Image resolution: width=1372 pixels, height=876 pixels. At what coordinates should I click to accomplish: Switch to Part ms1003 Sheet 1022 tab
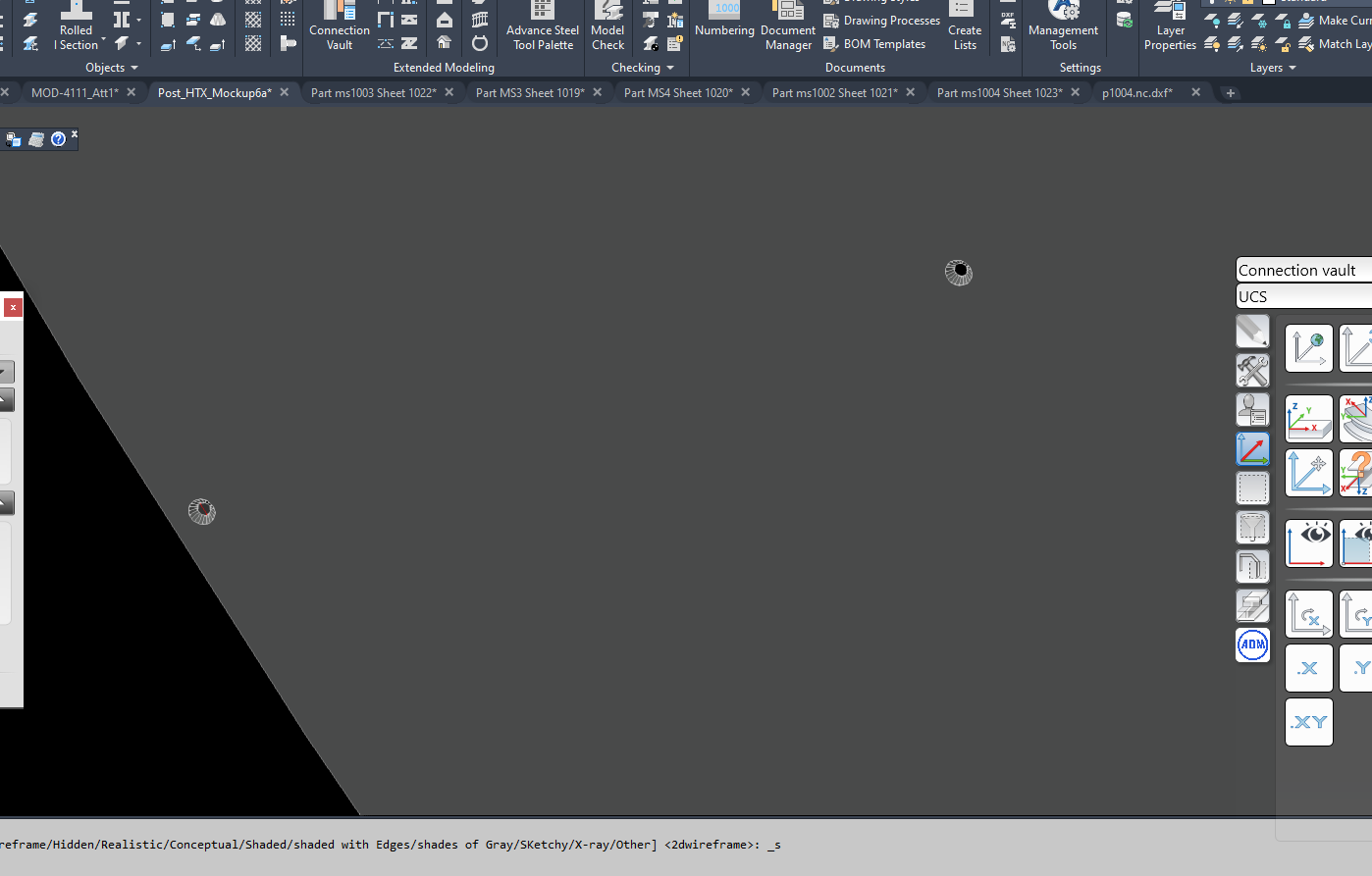coord(374,92)
